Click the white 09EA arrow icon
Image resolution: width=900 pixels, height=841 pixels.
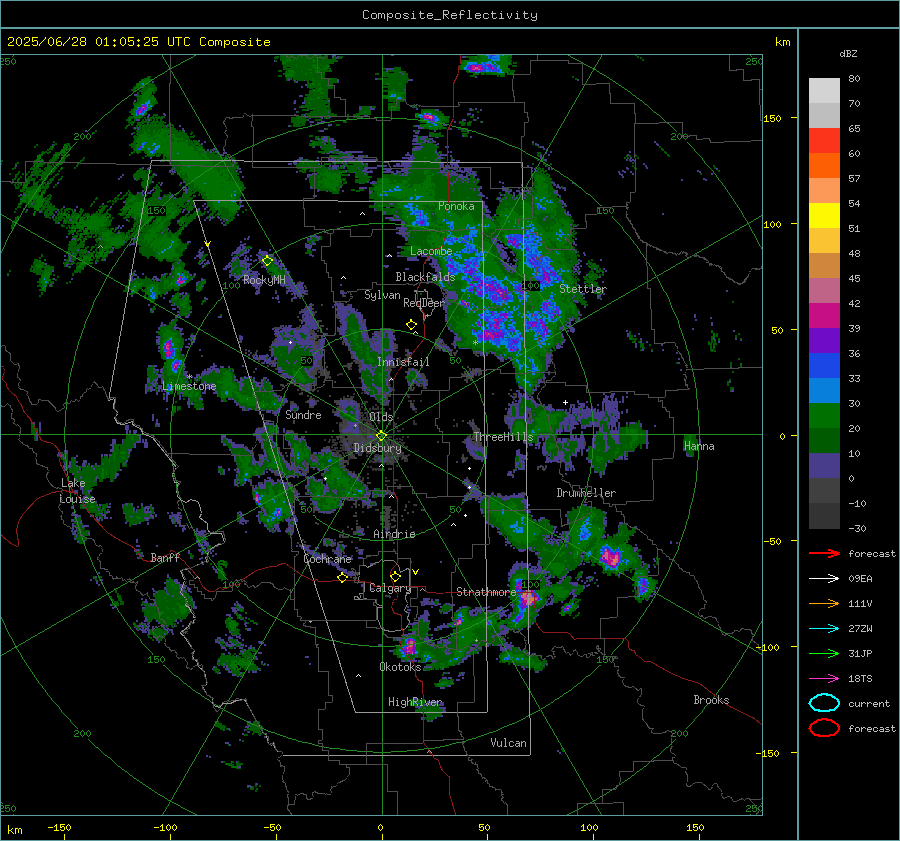824,579
